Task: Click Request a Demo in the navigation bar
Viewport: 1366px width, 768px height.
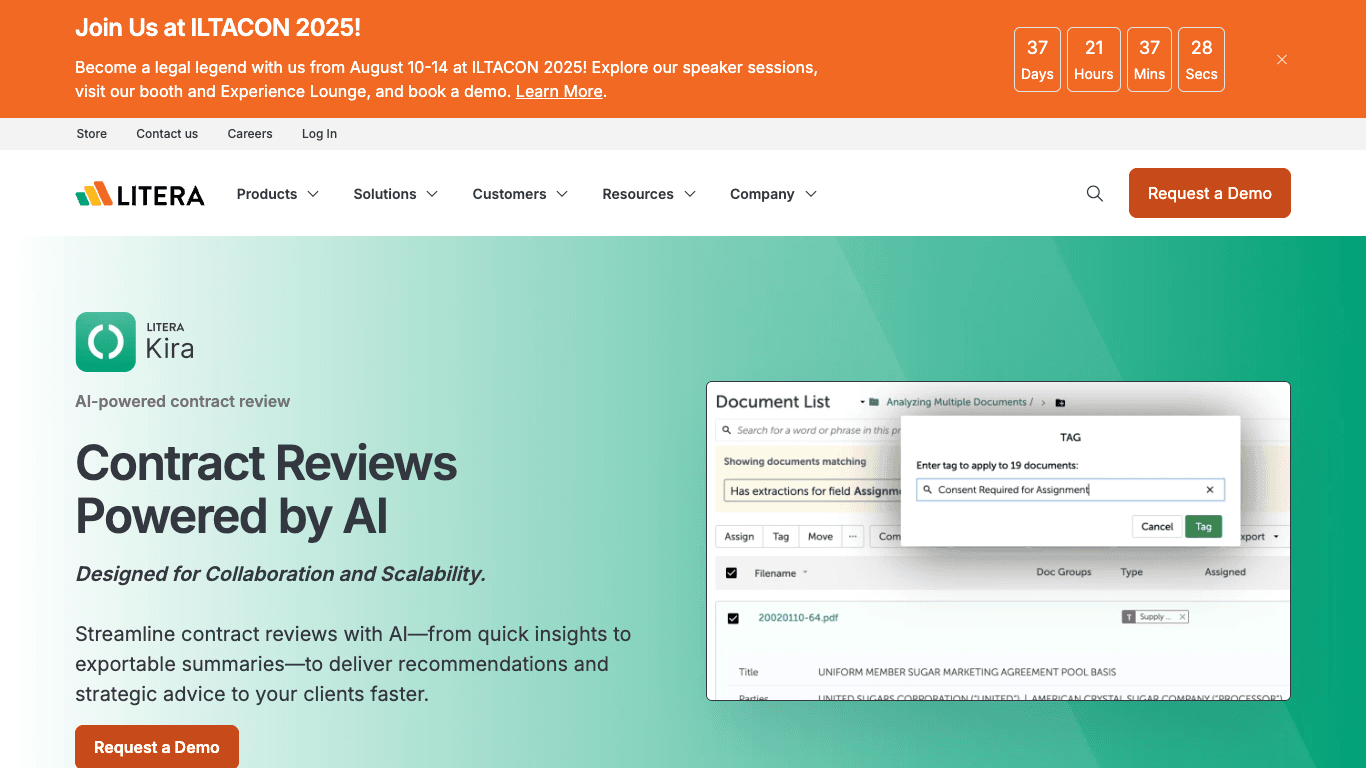Action: pyautogui.click(x=1210, y=193)
